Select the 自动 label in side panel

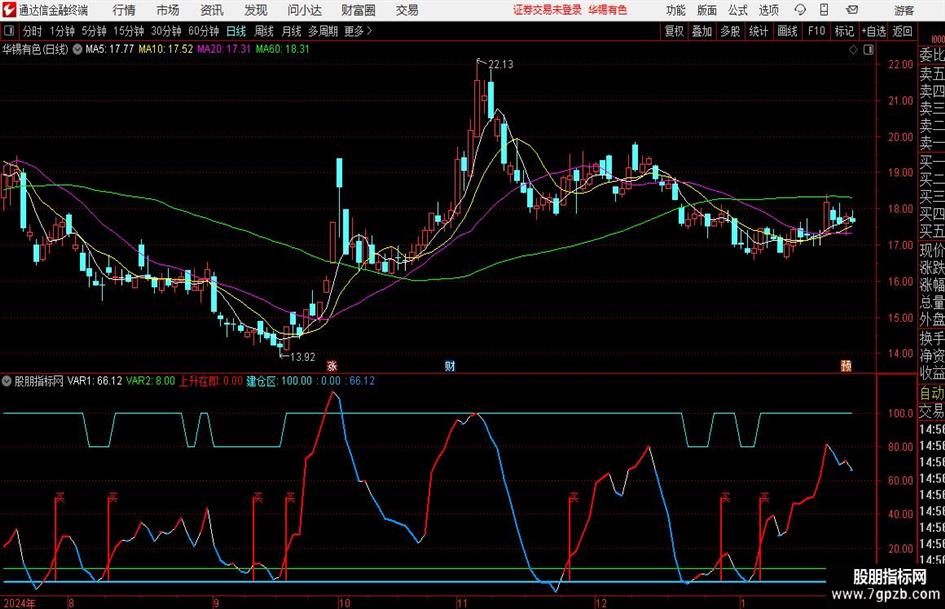click(x=932, y=394)
